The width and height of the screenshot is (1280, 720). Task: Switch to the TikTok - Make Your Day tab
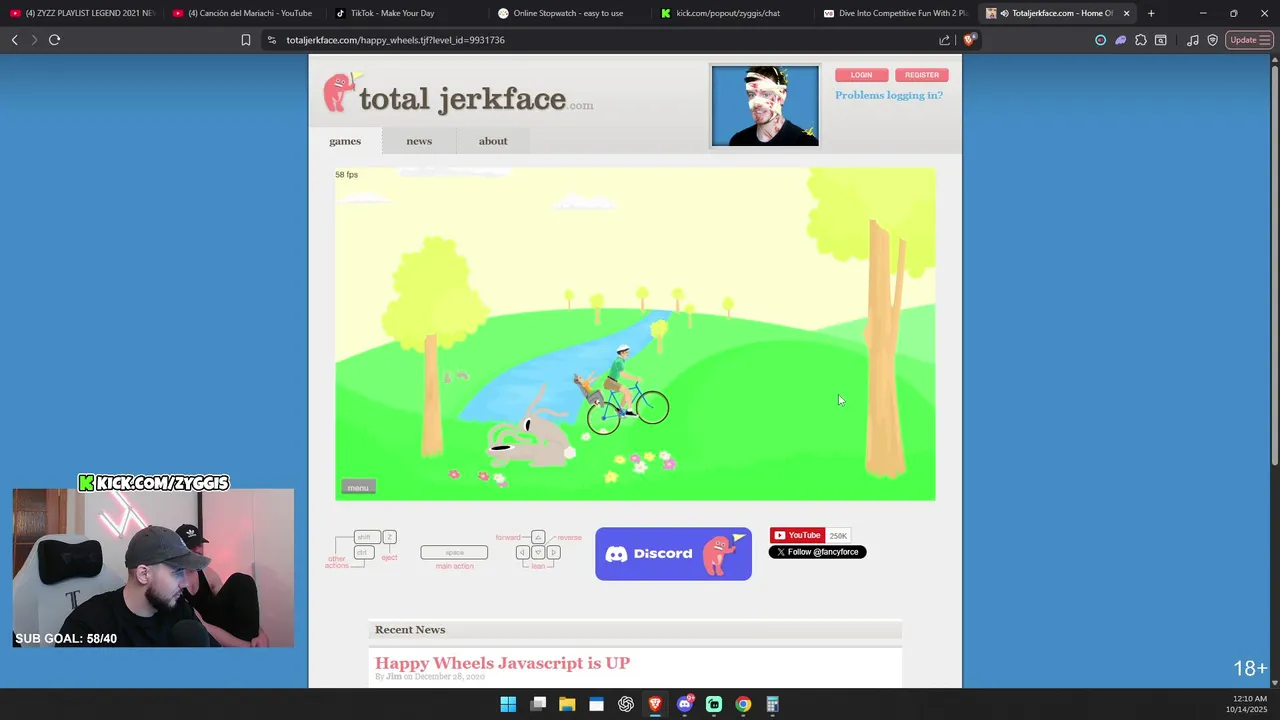pos(406,13)
